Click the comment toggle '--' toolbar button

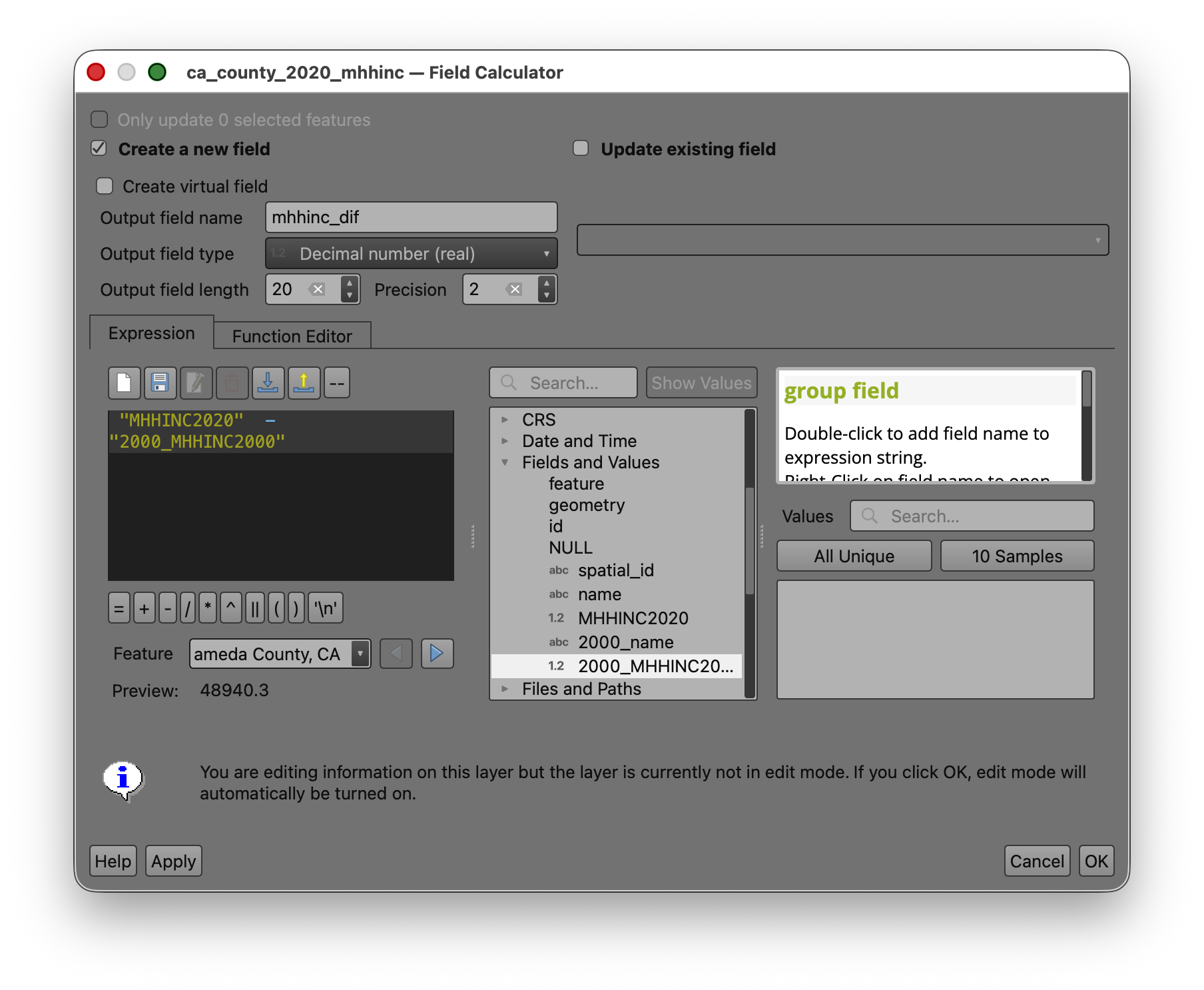click(x=337, y=383)
